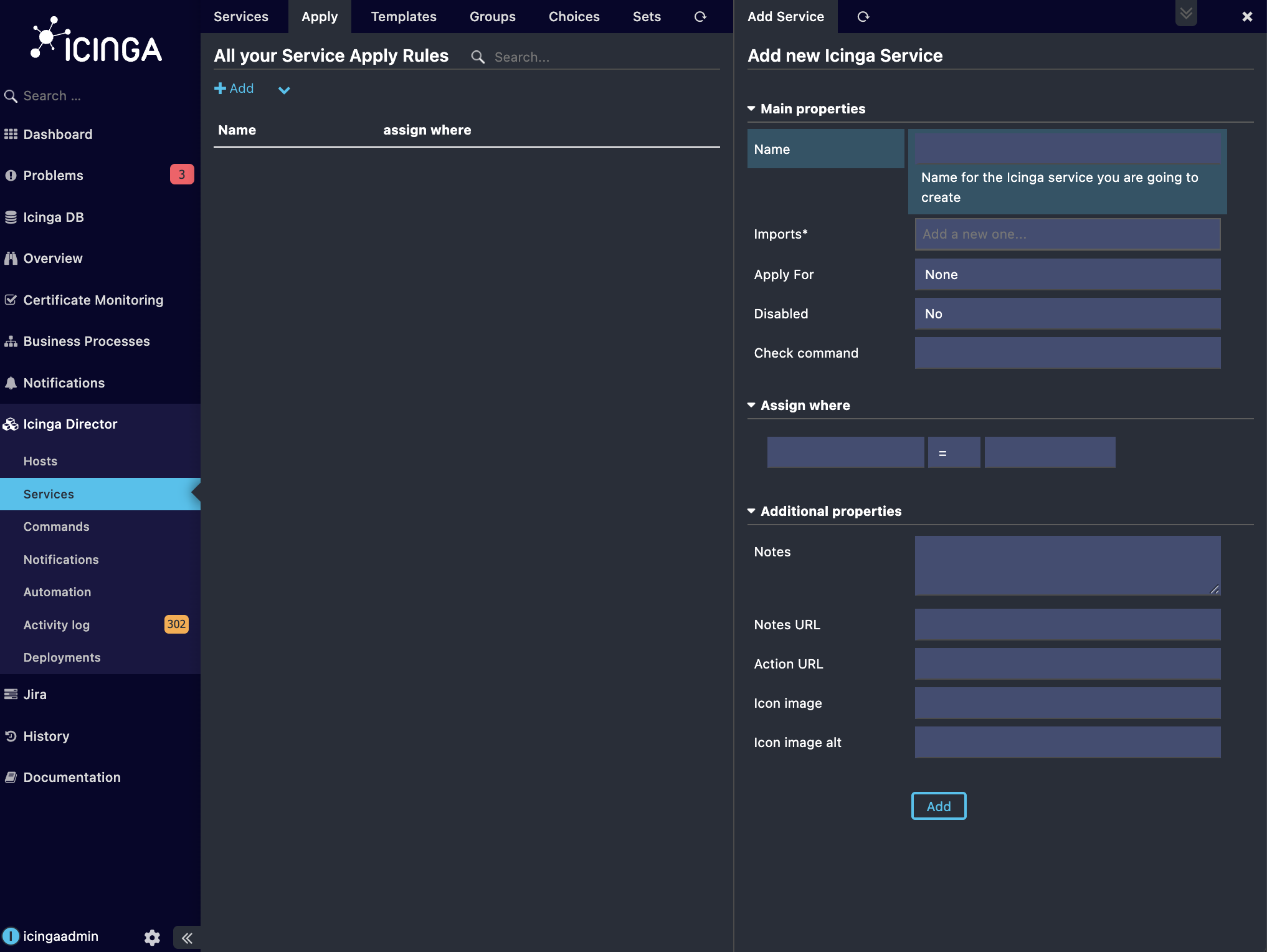Viewport: 1267px width, 952px height.
Task: Click the icingaadmin user avatar icon
Action: [11, 936]
